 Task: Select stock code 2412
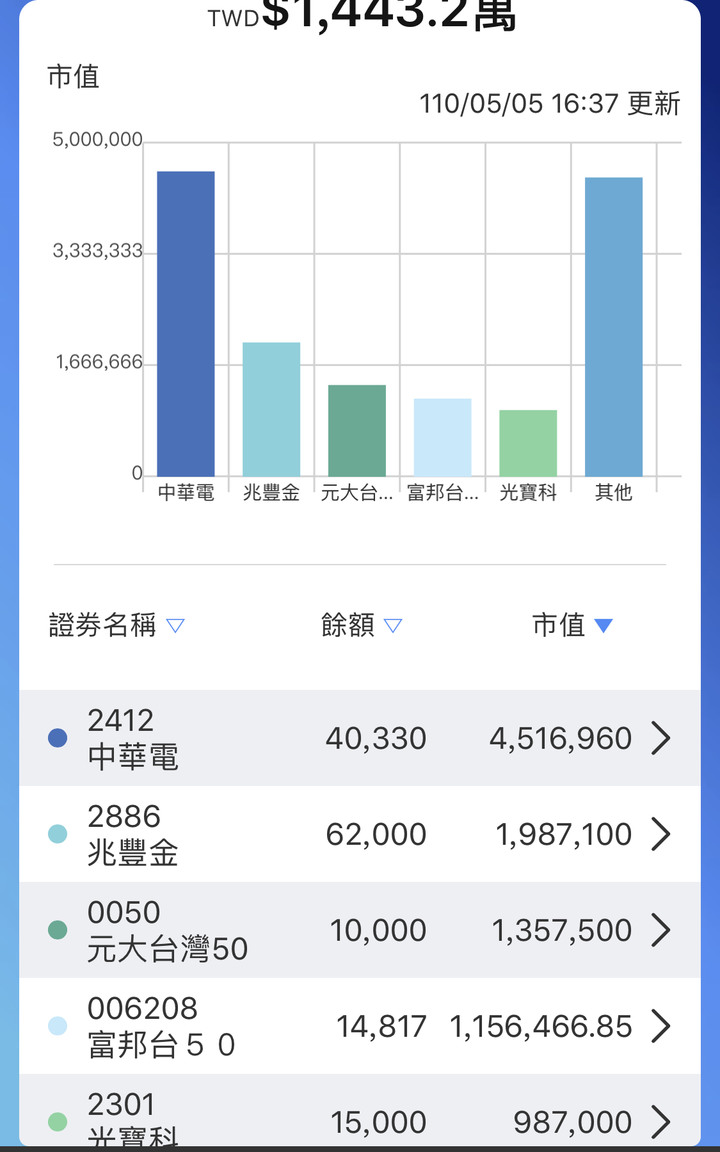point(120,721)
